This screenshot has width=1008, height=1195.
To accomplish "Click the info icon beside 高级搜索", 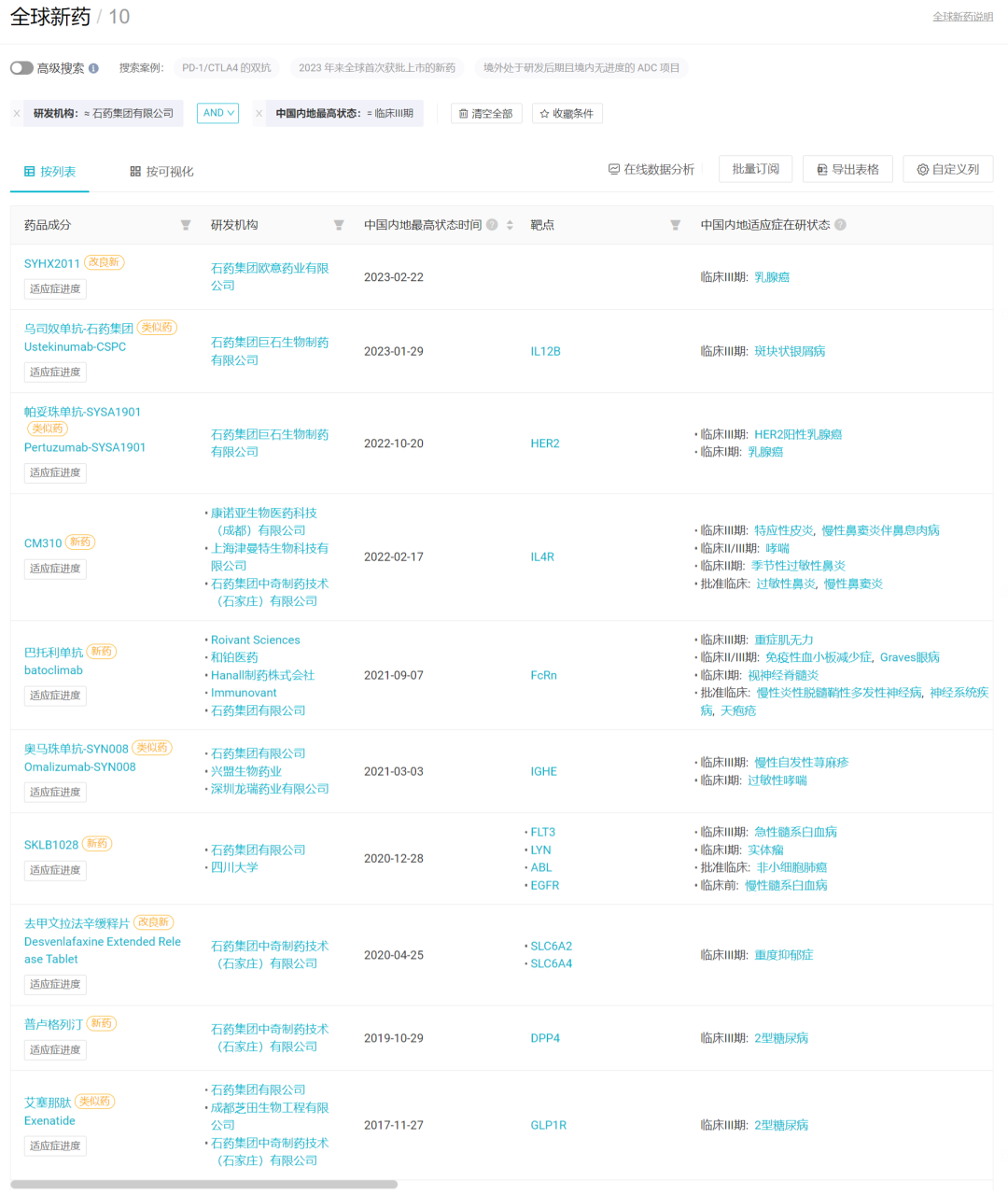I will 93,68.
